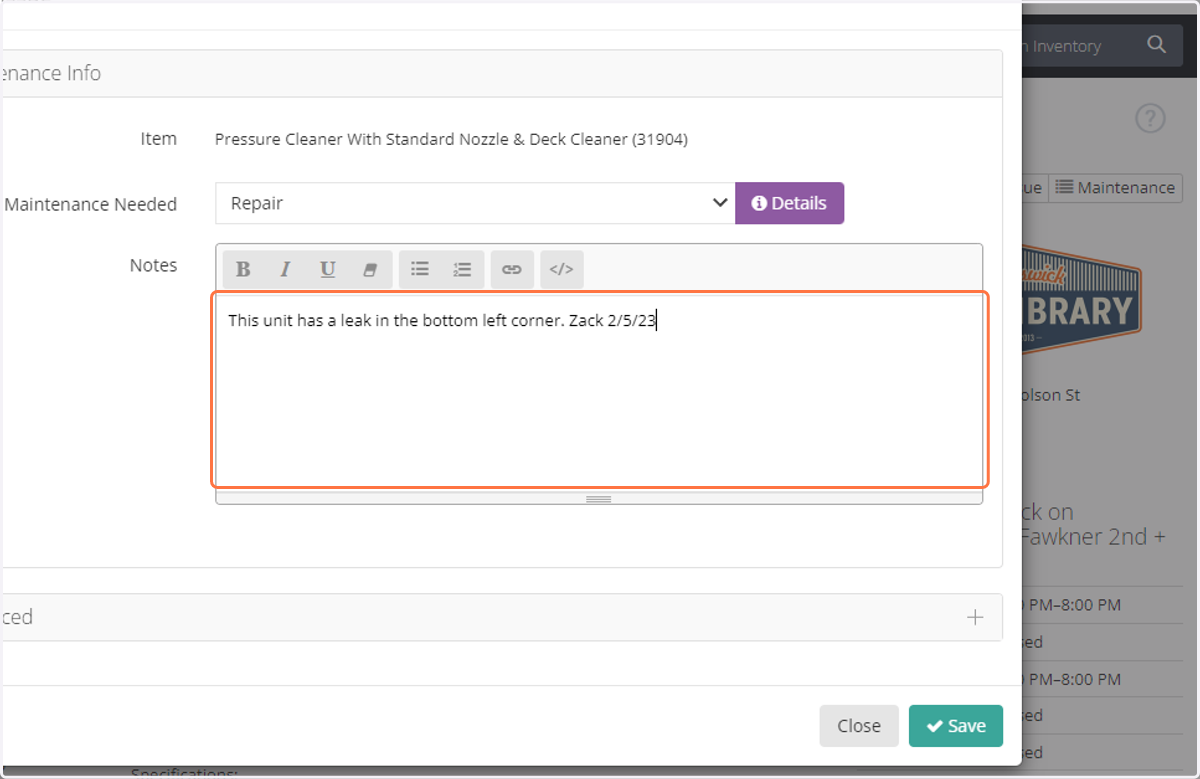Click the Close button

(x=859, y=726)
